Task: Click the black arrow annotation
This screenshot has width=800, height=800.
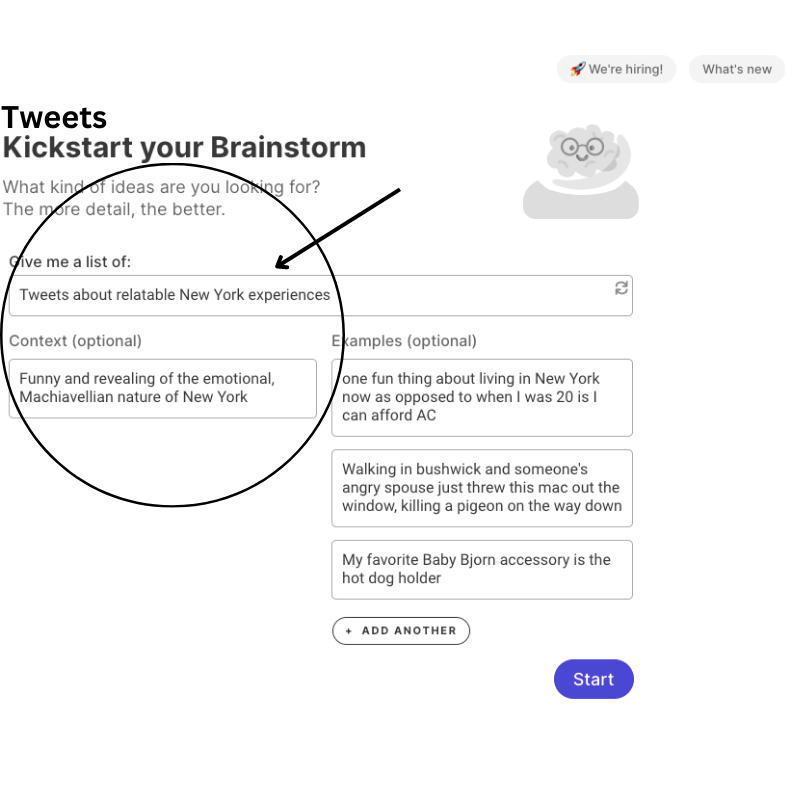Action: (x=338, y=227)
